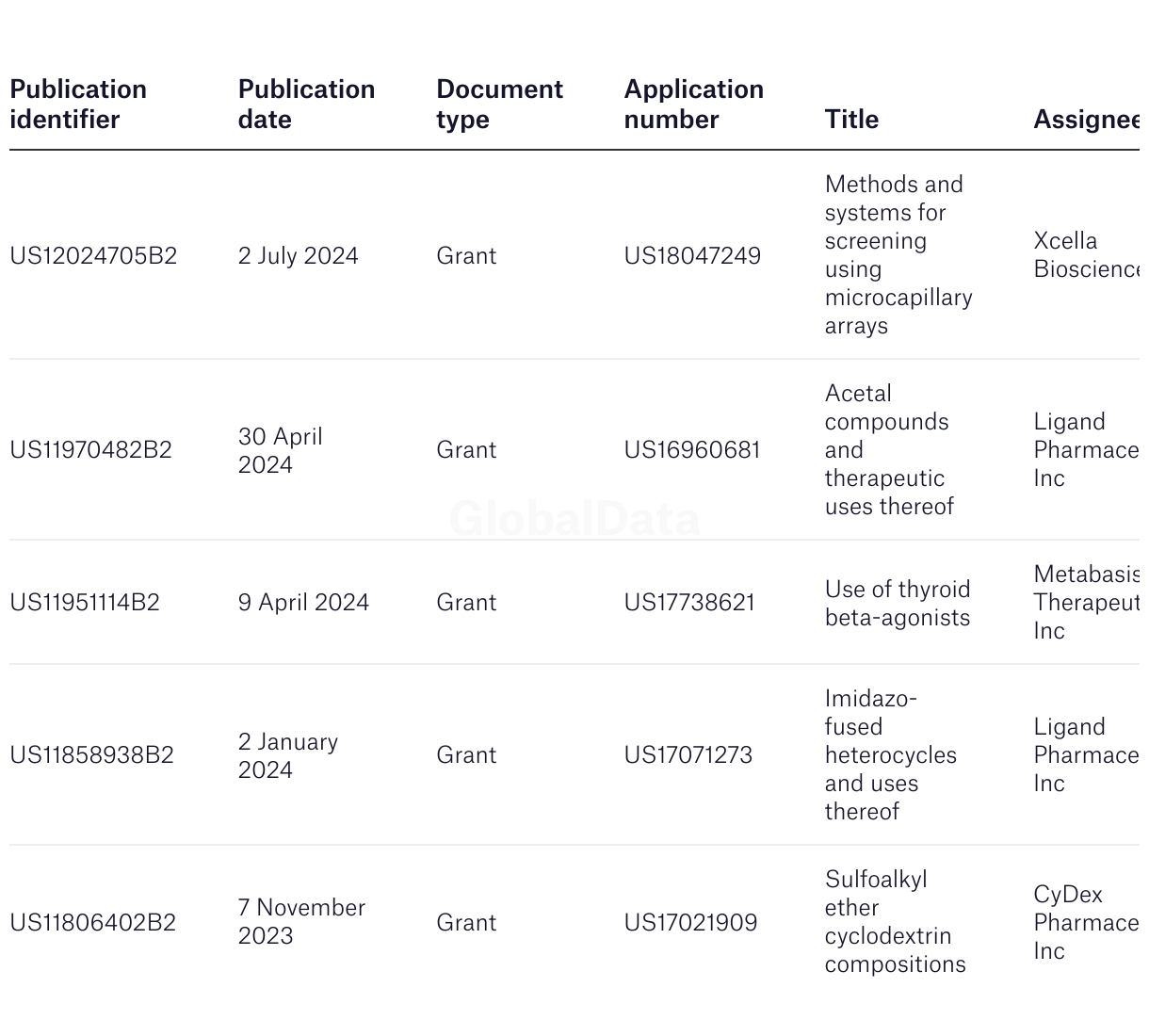Click the Application number column header
The image size is (1149, 1036).
693,105
